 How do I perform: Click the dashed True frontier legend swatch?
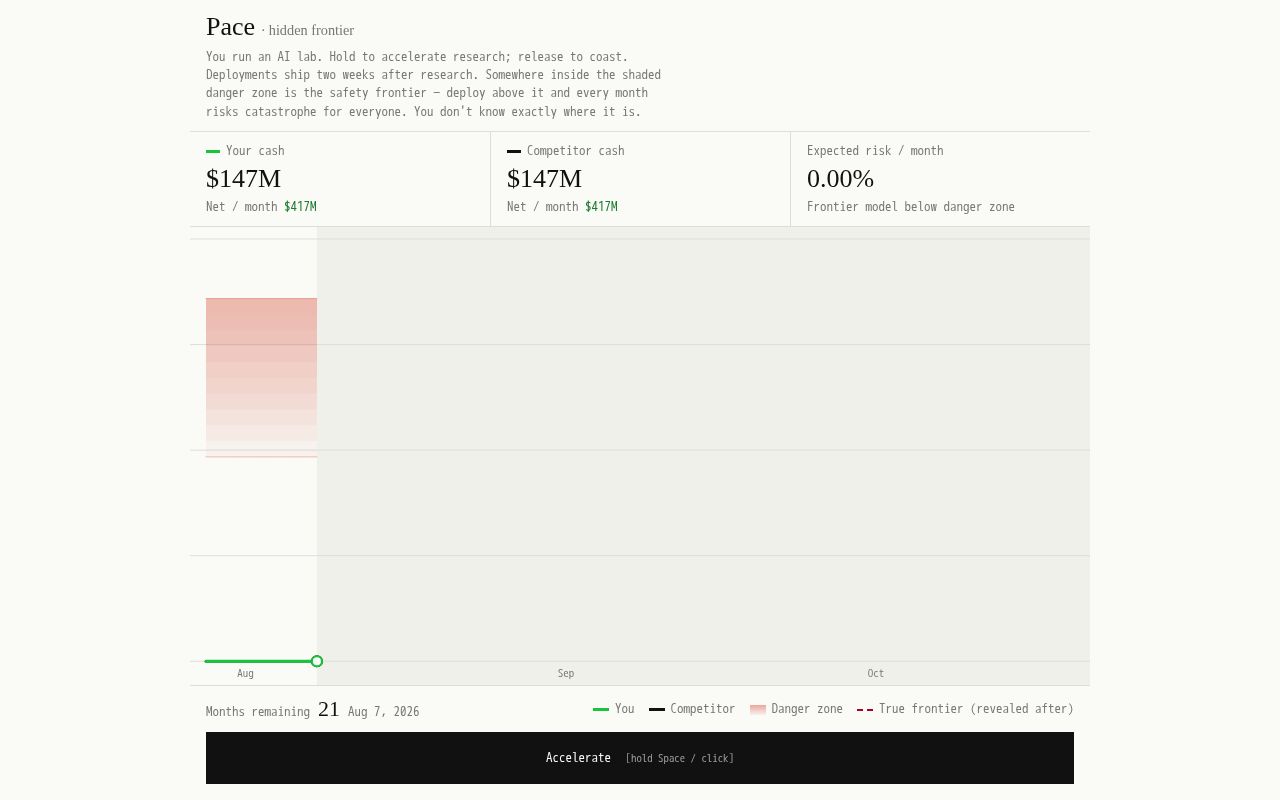(865, 709)
